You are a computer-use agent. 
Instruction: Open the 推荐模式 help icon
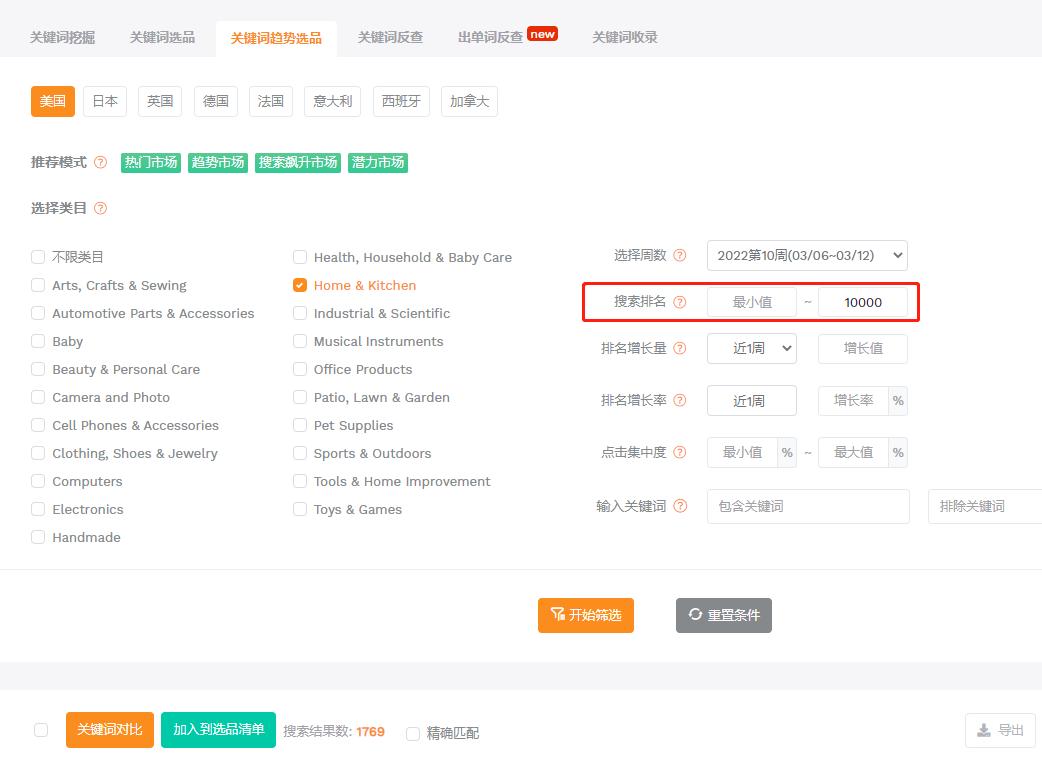point(100,161)
